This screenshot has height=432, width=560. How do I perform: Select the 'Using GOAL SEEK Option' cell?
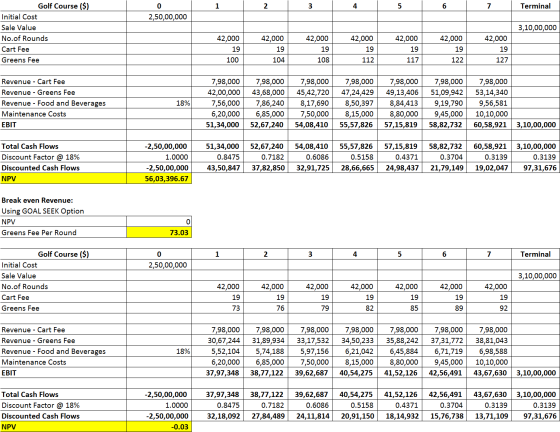tap(43, 211)
